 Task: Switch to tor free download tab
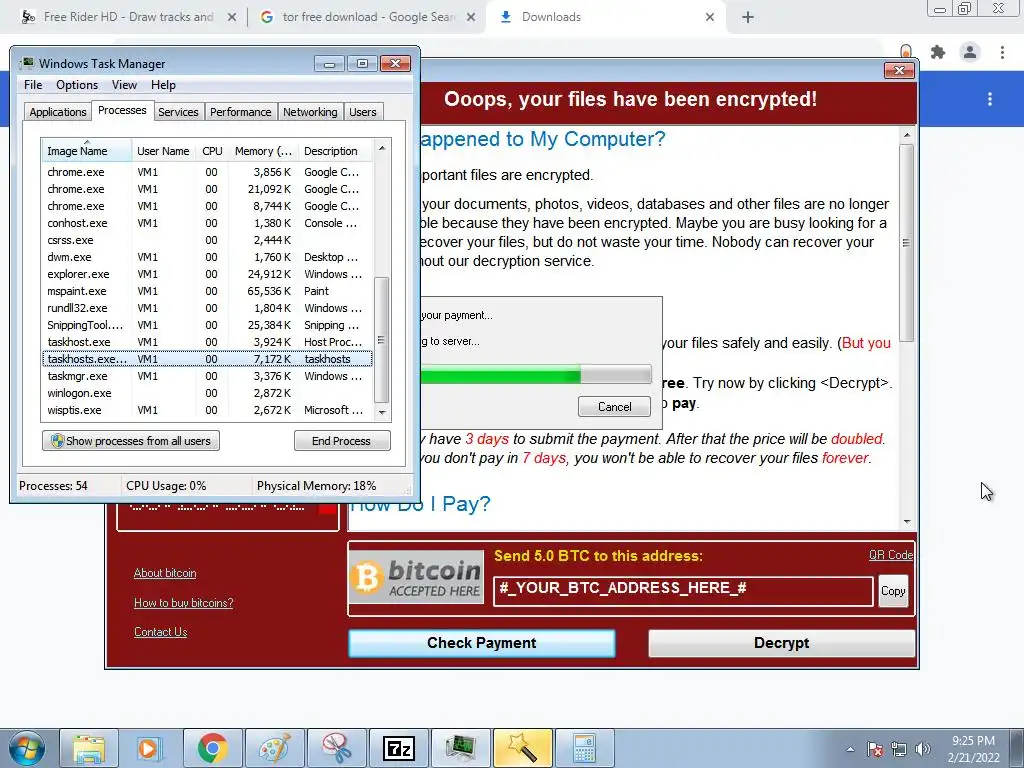tap(368, 17)
